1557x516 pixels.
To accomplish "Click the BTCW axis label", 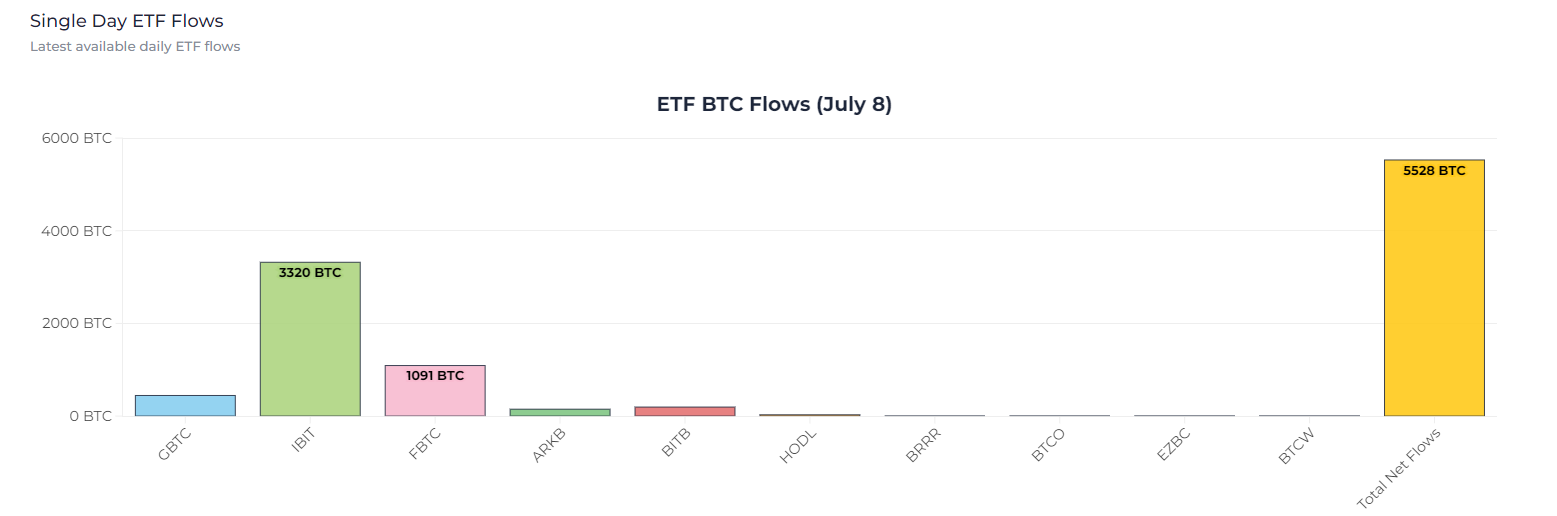I will tap(1298, 445).
